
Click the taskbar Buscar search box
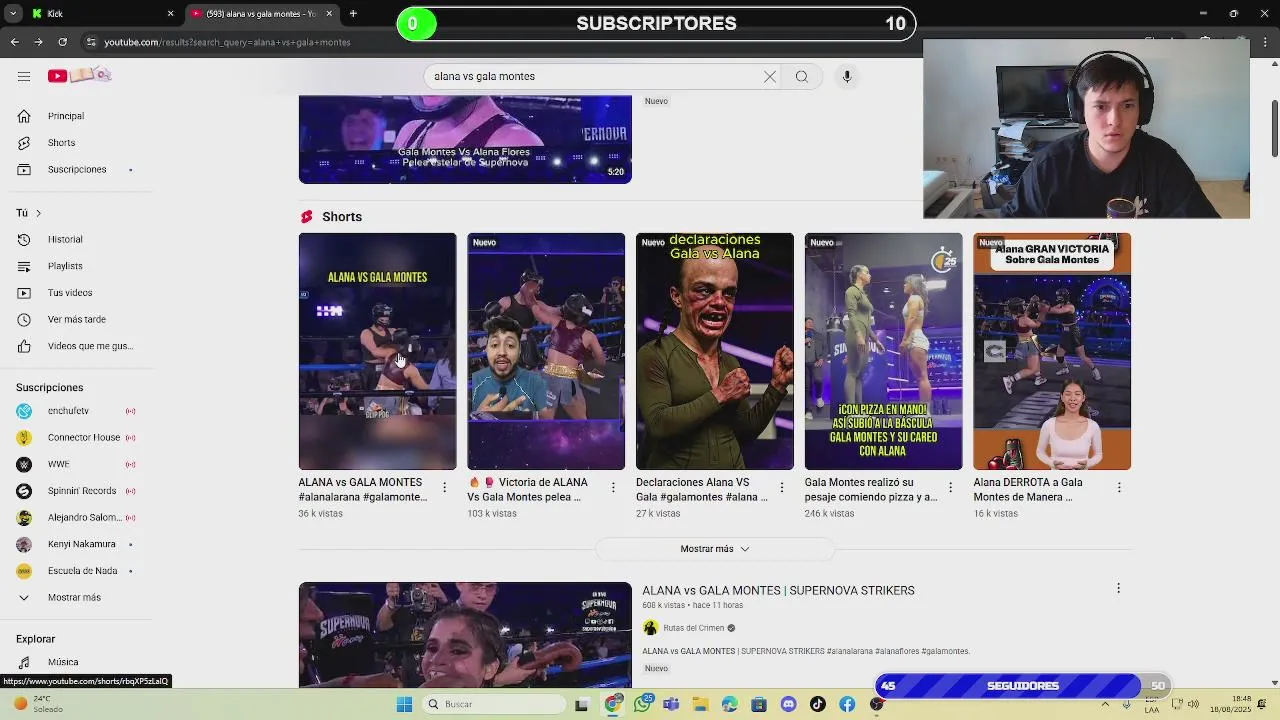click(492, 704)
